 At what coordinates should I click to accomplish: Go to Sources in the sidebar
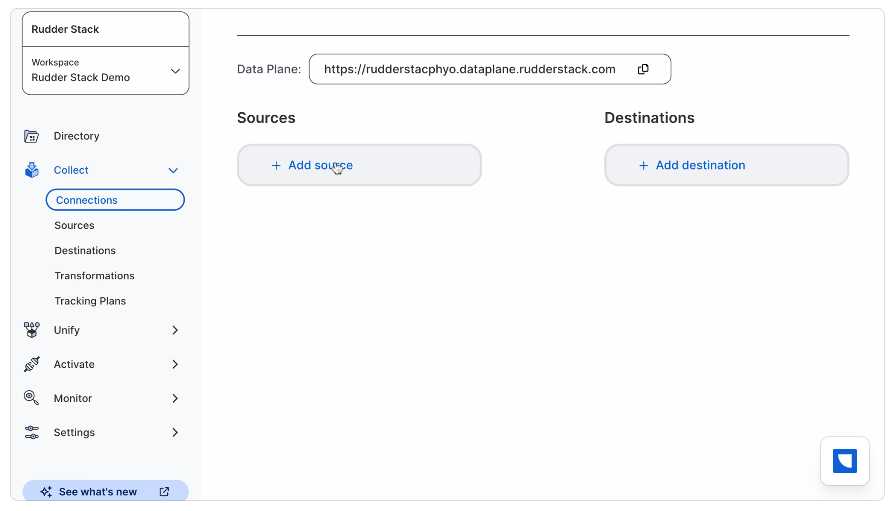pyautogui.click(x=74, y=226)
